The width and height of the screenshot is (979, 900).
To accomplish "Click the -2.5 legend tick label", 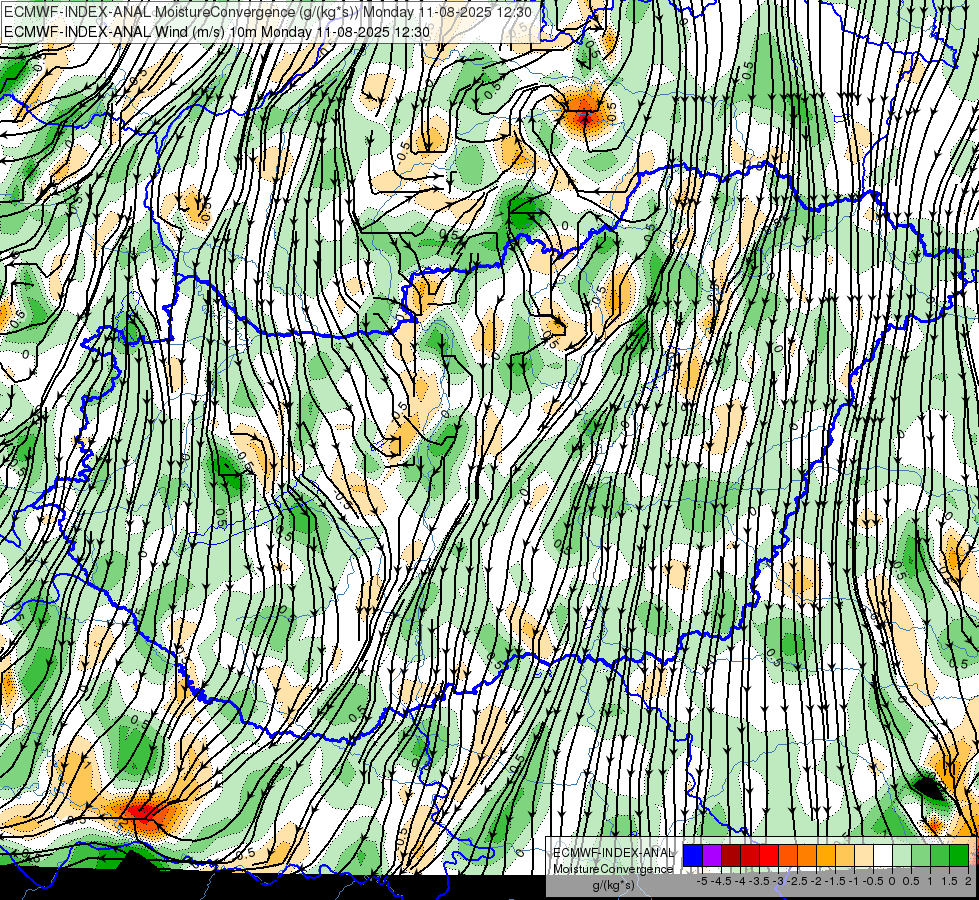I will point(797,881).
